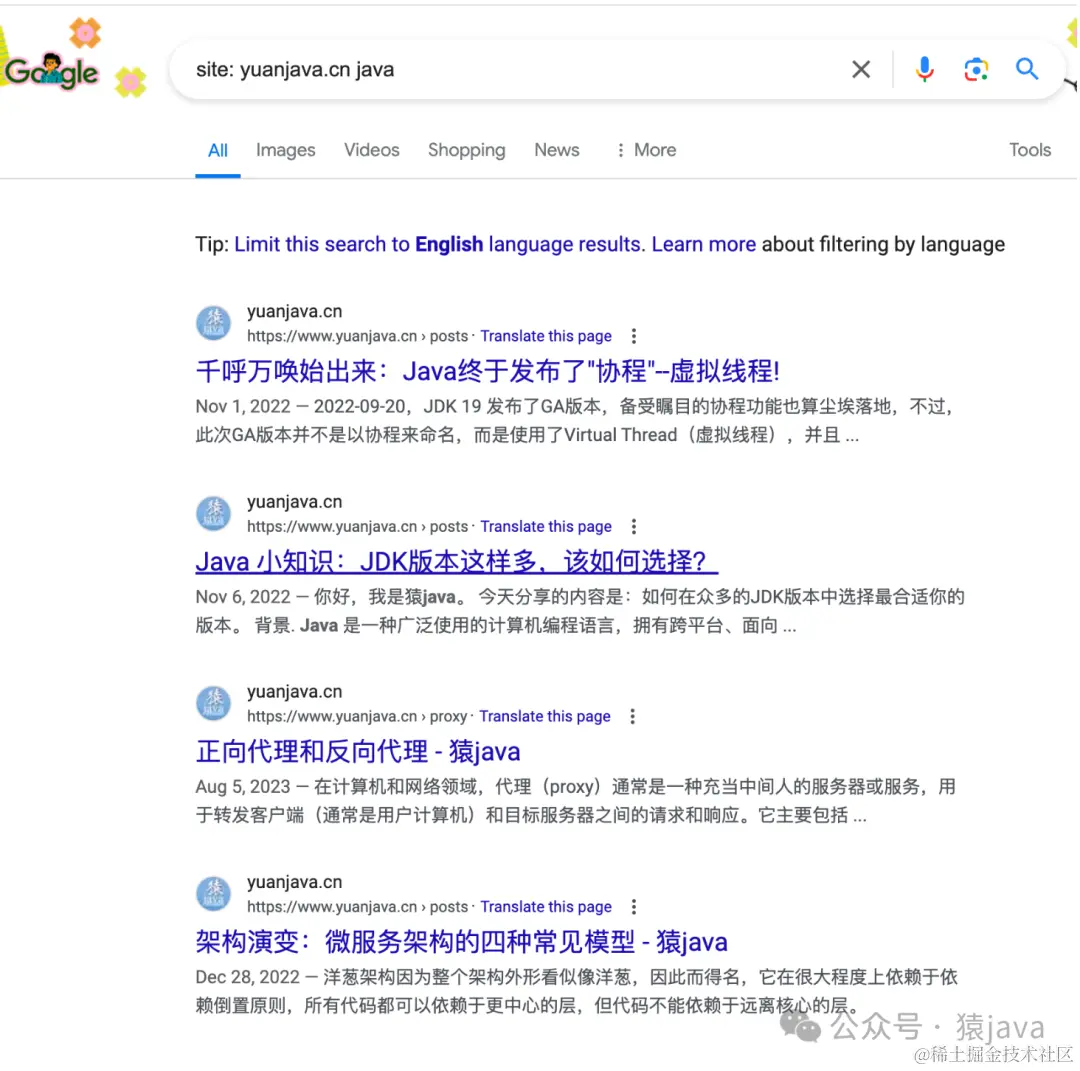This screenshot has height=1071, width=1080.
Task: Open the Java 小知识 JDK版本 result title
Action: click(457, 562)
